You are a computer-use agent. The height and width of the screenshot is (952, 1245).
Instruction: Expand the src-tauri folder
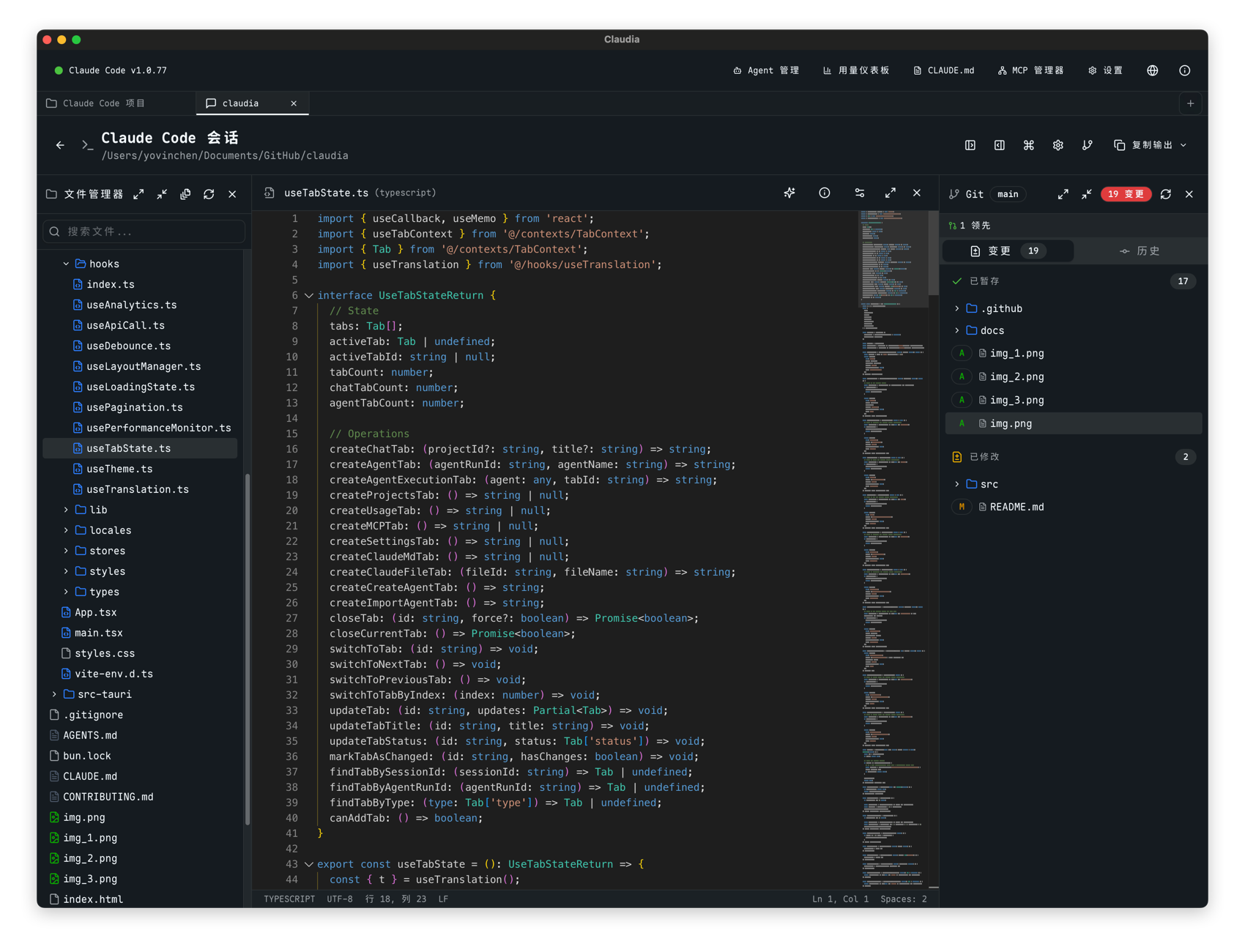pyautogui.click(x=54, y=694)
